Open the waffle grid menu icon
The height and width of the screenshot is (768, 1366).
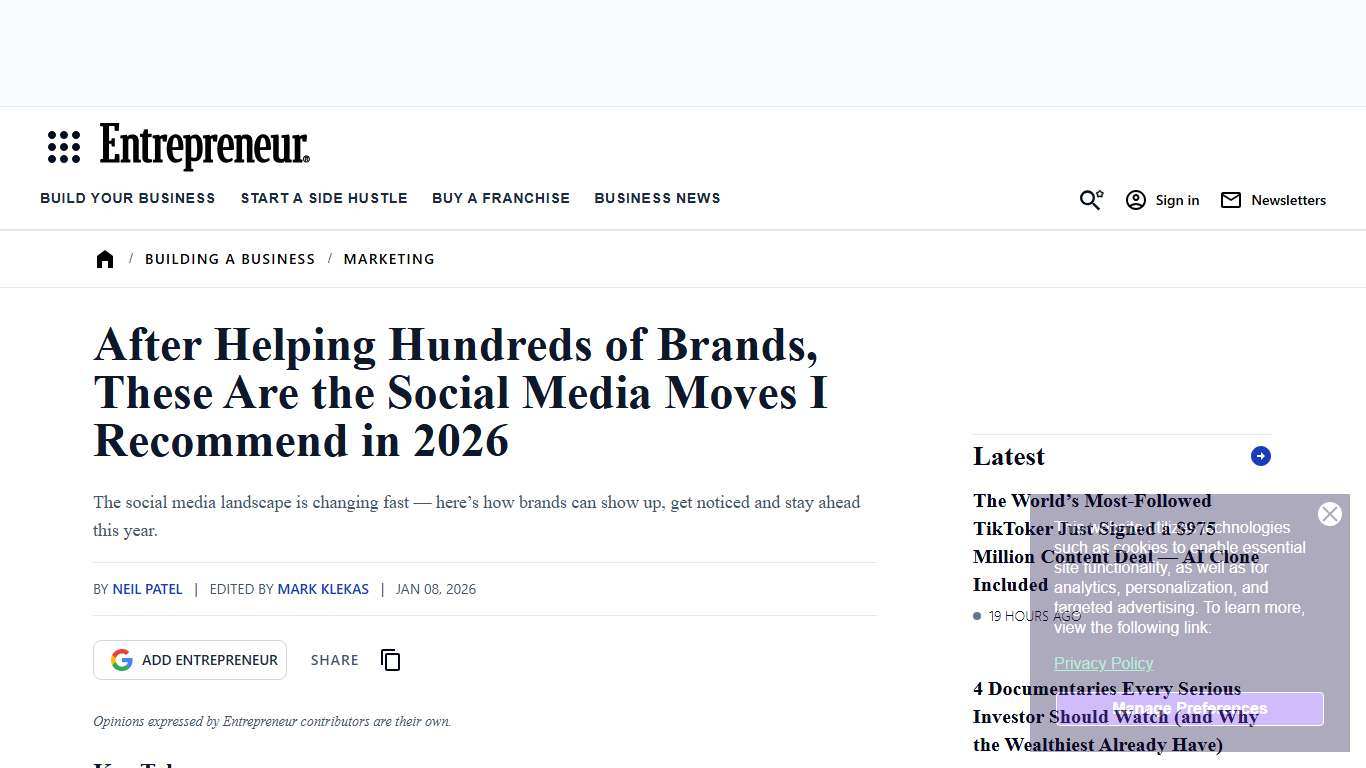click(64, 146)
